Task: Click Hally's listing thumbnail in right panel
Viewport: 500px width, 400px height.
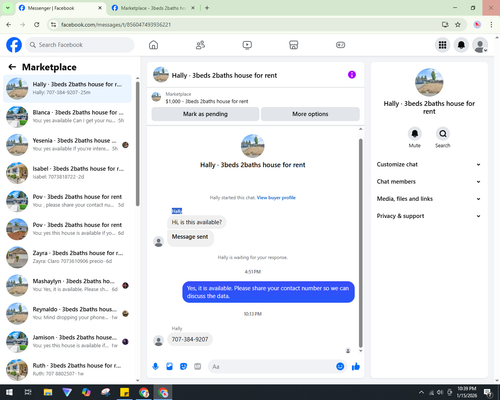Action: (429, 82)
